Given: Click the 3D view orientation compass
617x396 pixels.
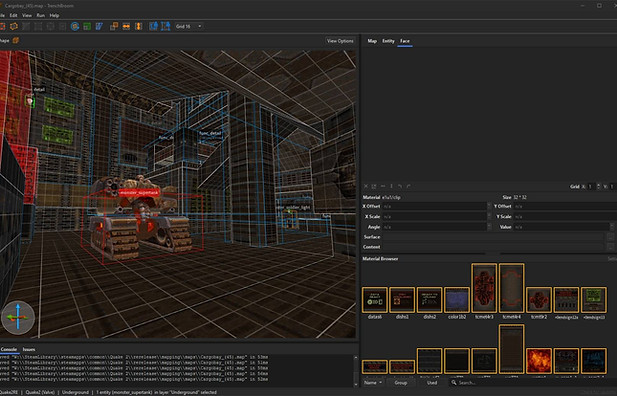Looking at the screenshot, I should tap(18, 317).
